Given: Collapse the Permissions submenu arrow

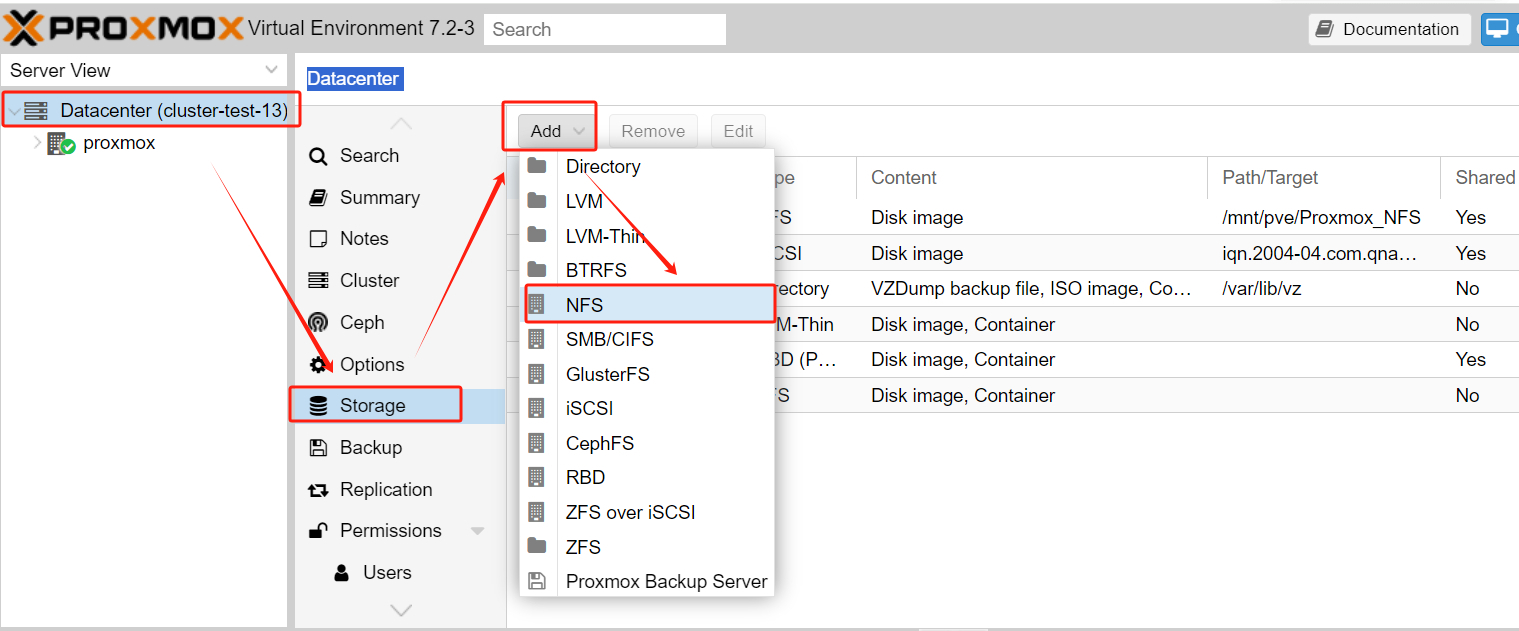Looking at the screenshot, I should (477, 531).
